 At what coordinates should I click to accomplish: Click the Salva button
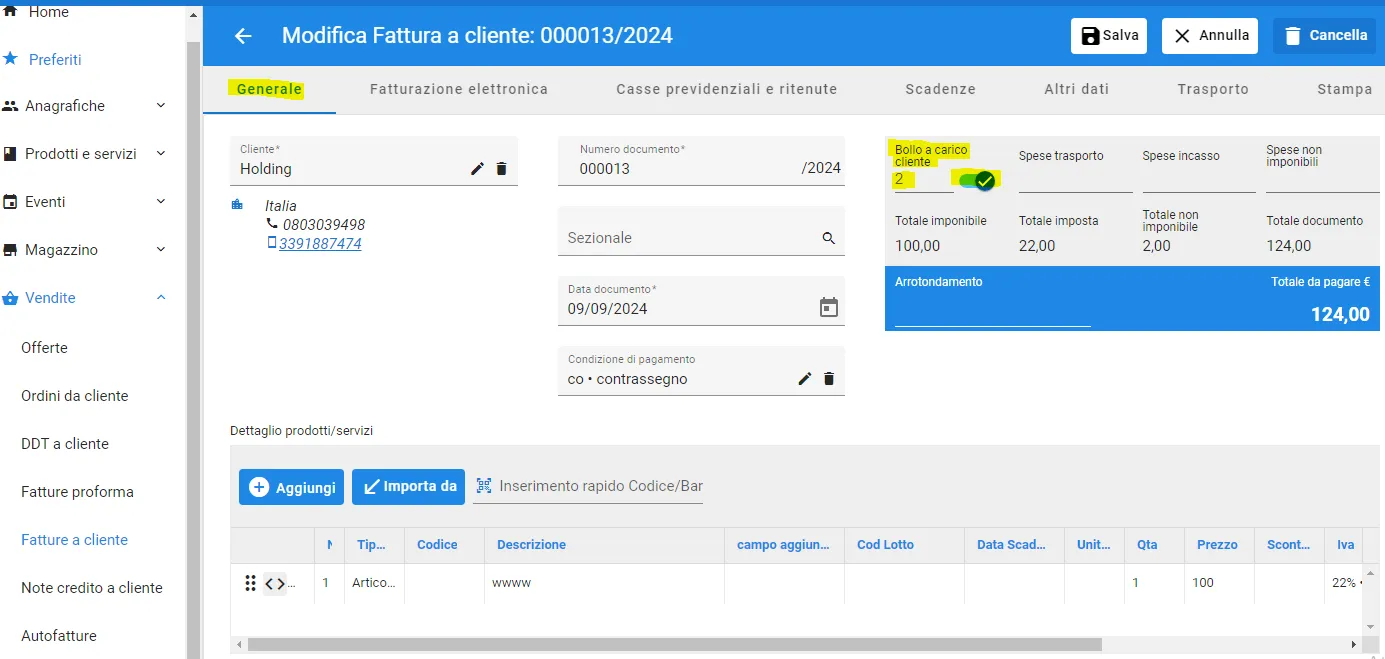click(x=1110, y=35)
